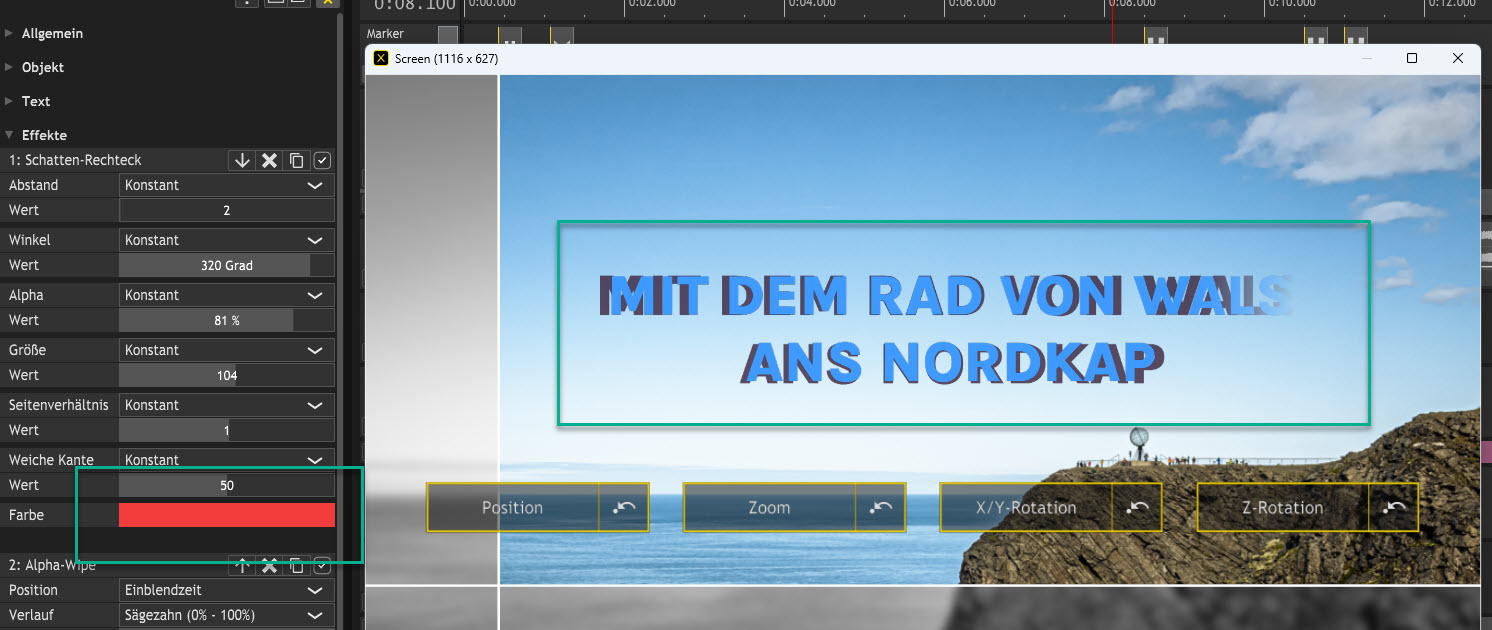Collapse the Effekte section
Viewport: 1492px width, 630px height.
click(9, 135)
